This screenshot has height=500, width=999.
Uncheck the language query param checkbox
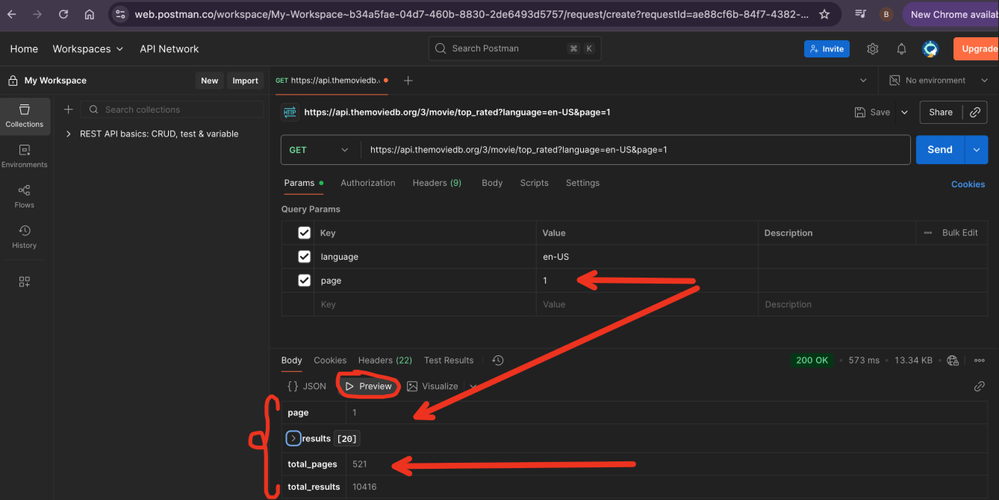tap(304, 257)
